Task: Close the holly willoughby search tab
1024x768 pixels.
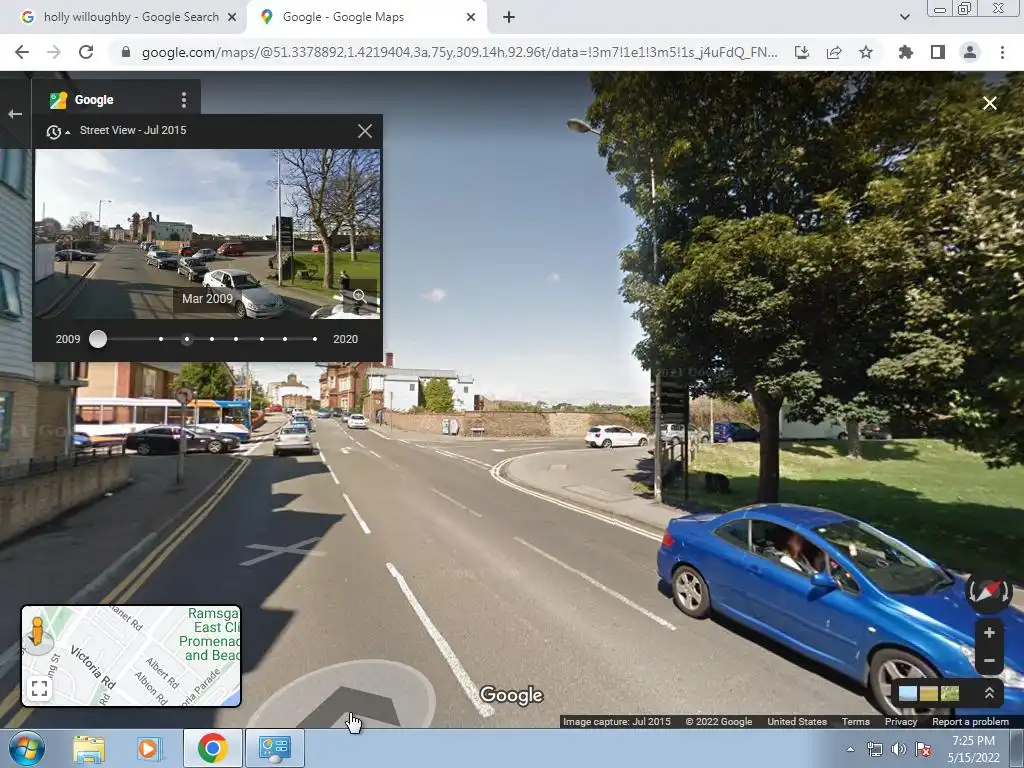Action: tap(232, 18)
